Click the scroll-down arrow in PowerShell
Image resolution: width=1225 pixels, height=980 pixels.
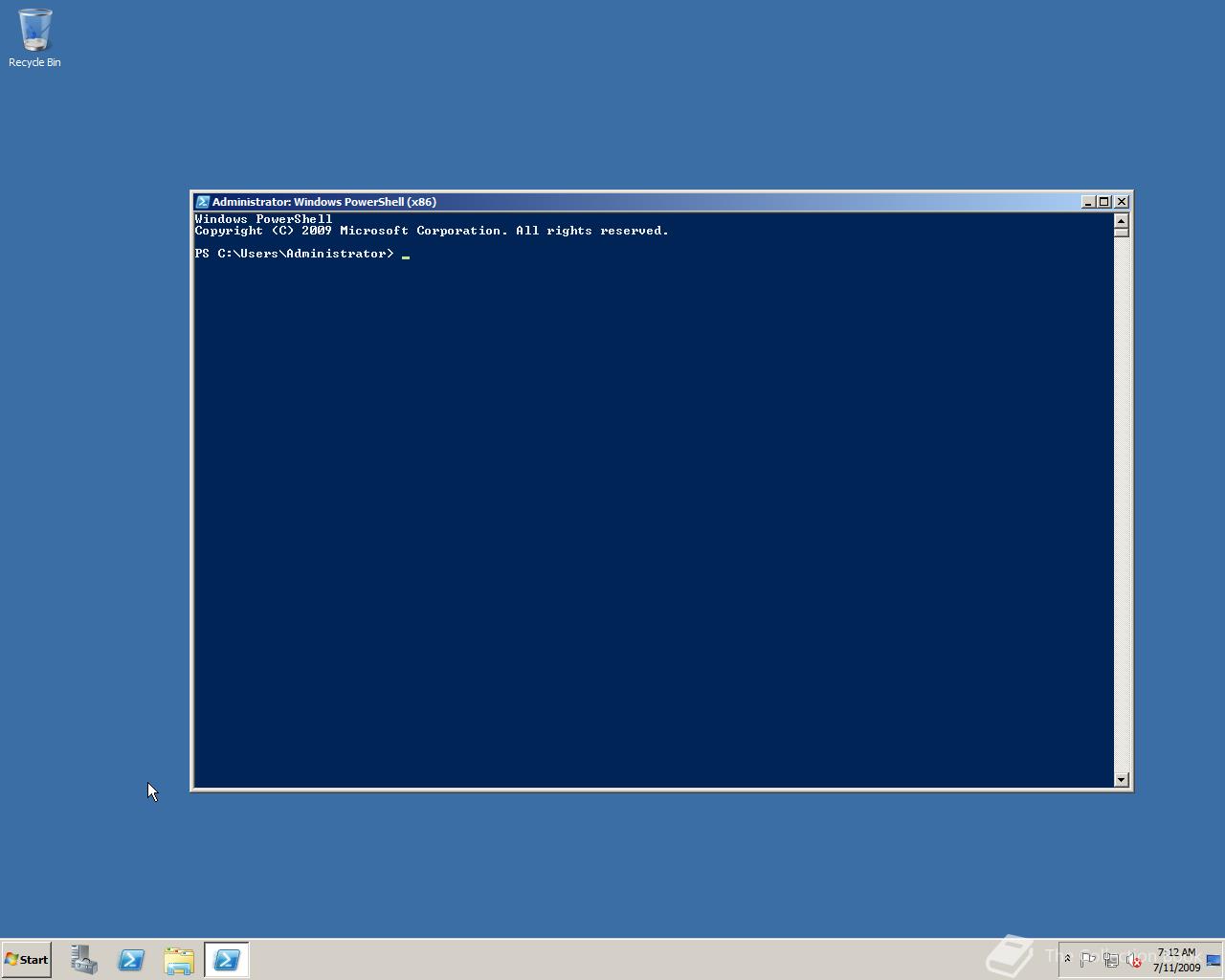1122,780
